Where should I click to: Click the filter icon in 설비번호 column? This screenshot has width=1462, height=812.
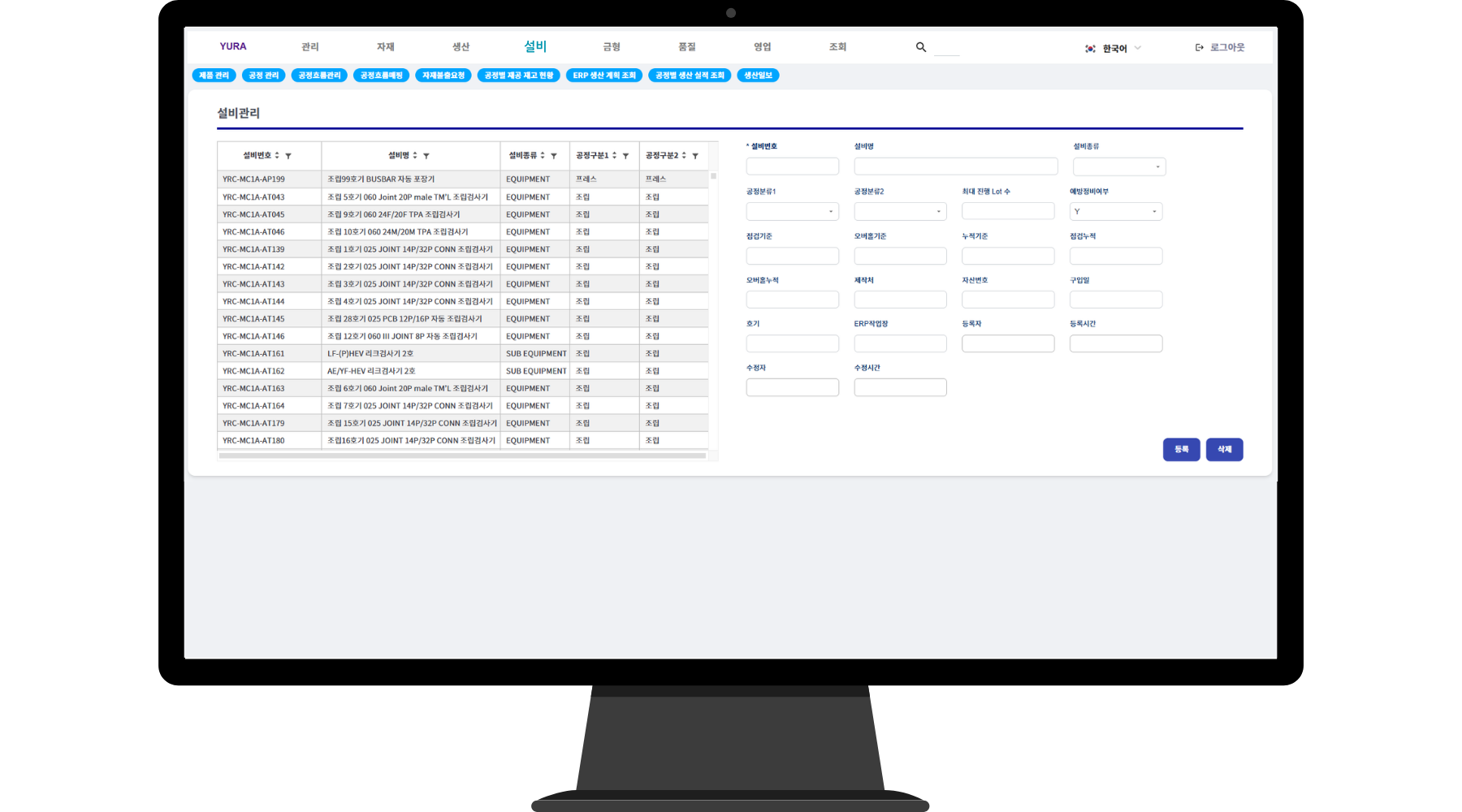tap(288, 156)
